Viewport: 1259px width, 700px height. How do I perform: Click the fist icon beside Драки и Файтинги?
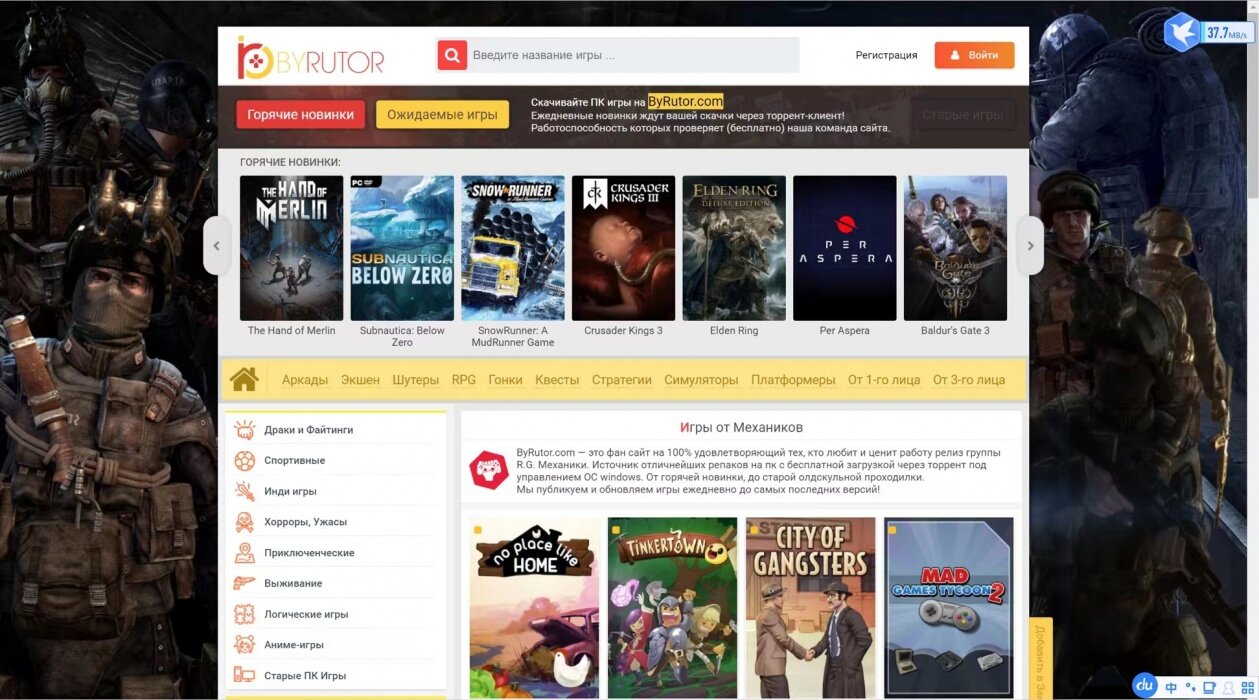point(244,430)
